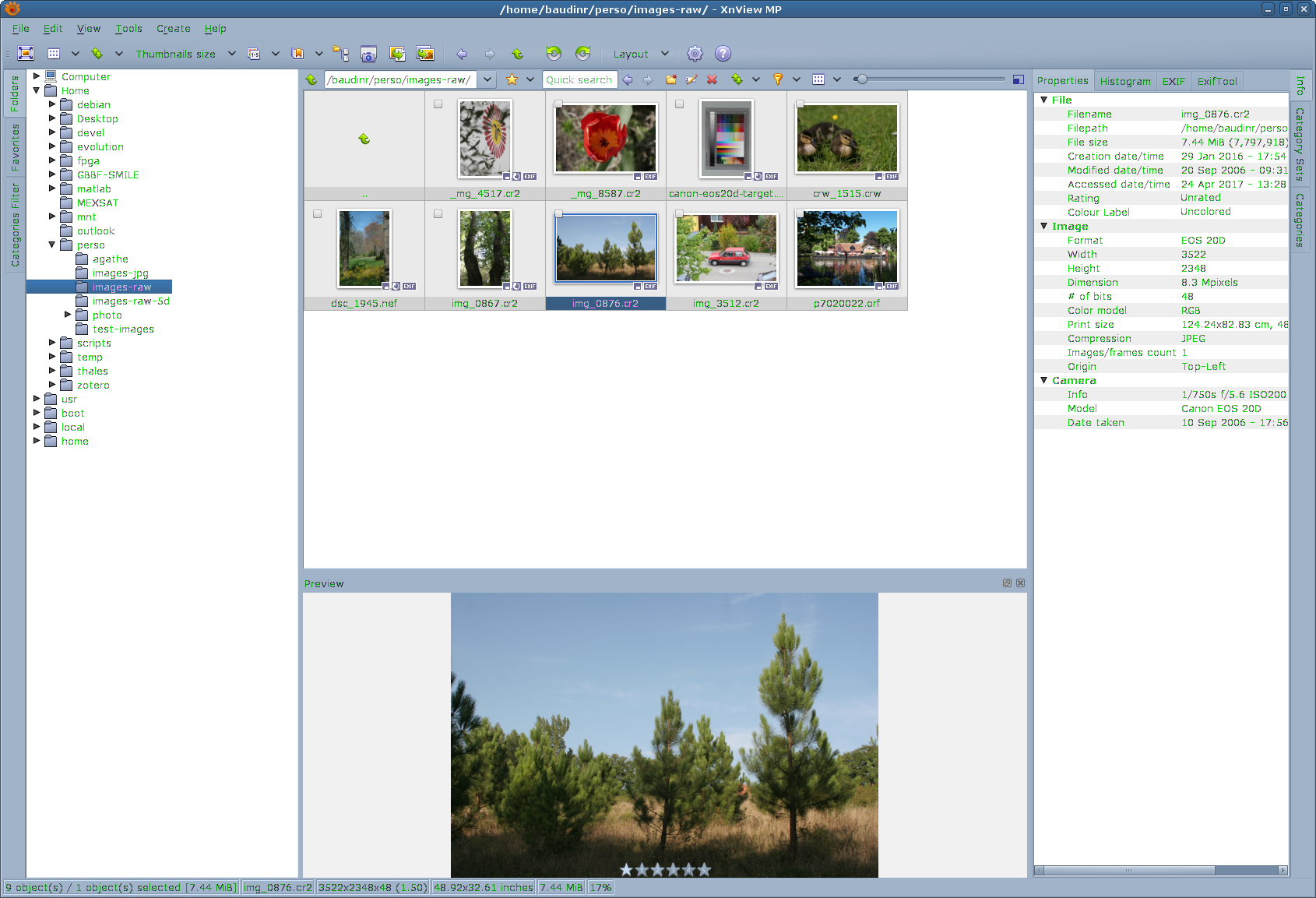Click the fullscreen view icon in toolbar
The image size is (1316, 898).
[x=26, y=53]
